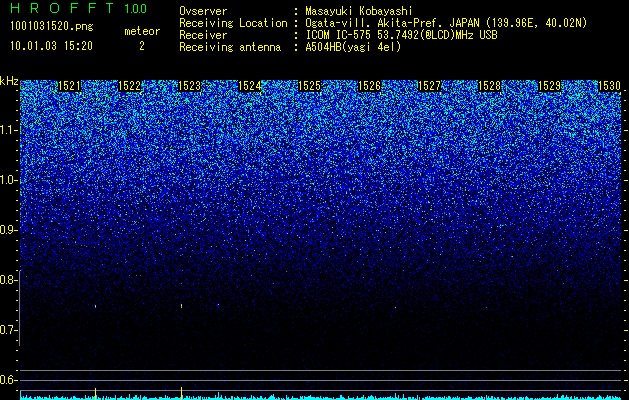Image resolution: width=629 pixels, height=400 pixels.
Task: Click the yellow meteor spike below 1523
Action: click(182, 392)
